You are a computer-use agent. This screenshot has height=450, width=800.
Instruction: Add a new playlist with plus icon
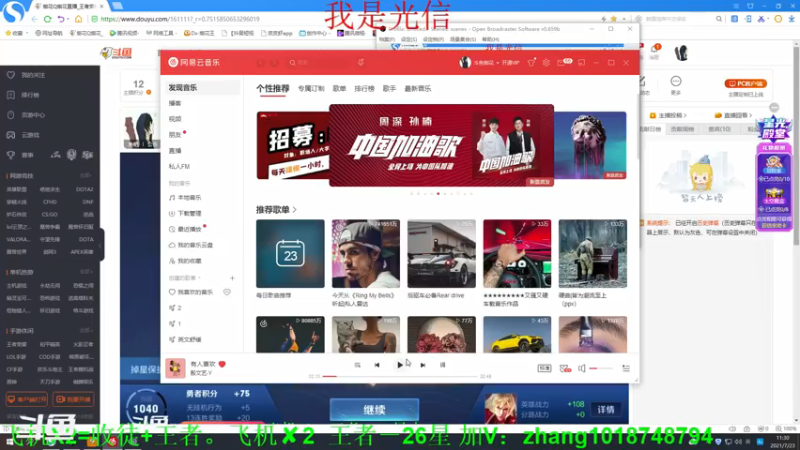232,278
